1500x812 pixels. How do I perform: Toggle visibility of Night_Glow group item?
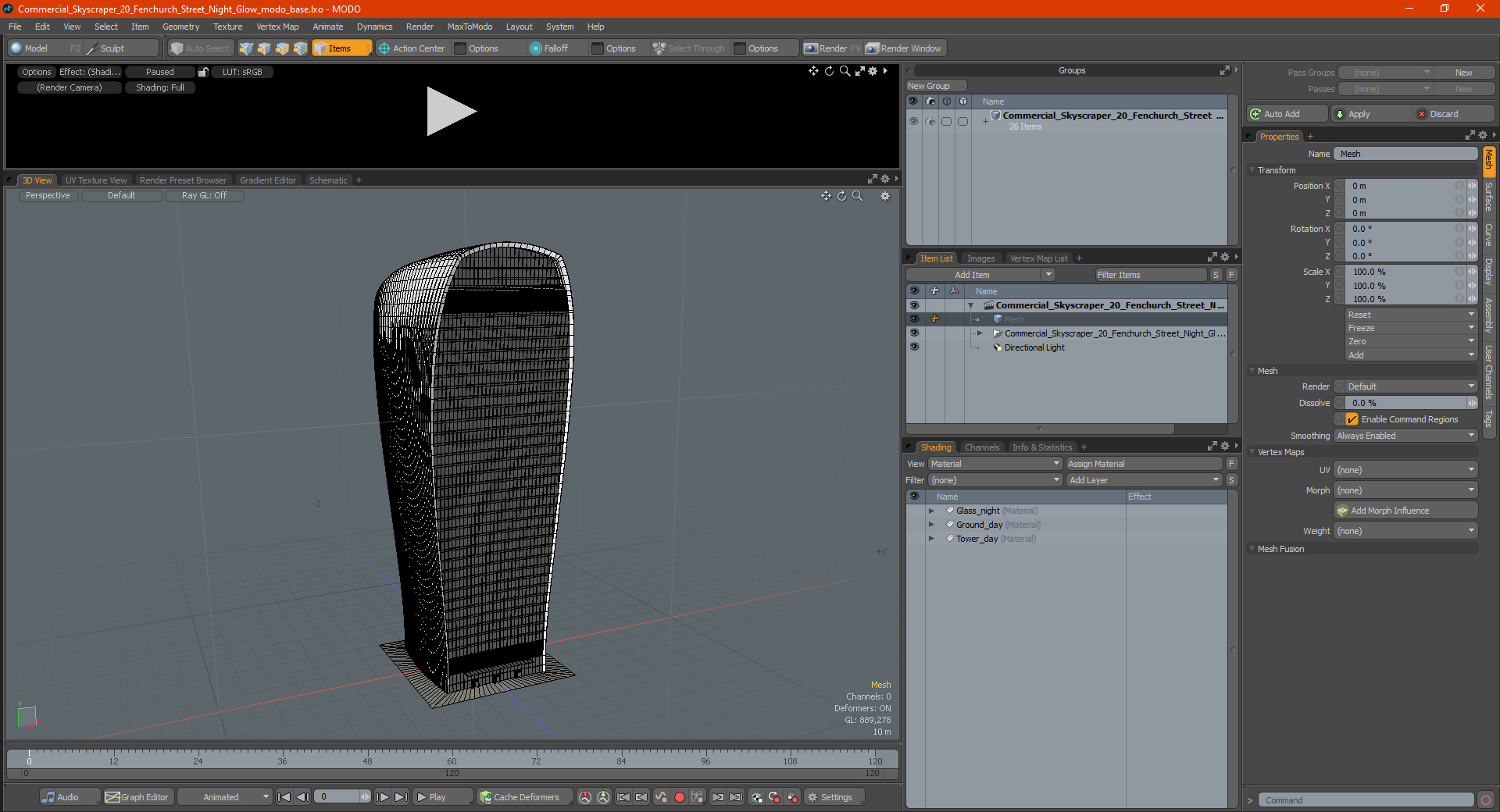point(914,333)
